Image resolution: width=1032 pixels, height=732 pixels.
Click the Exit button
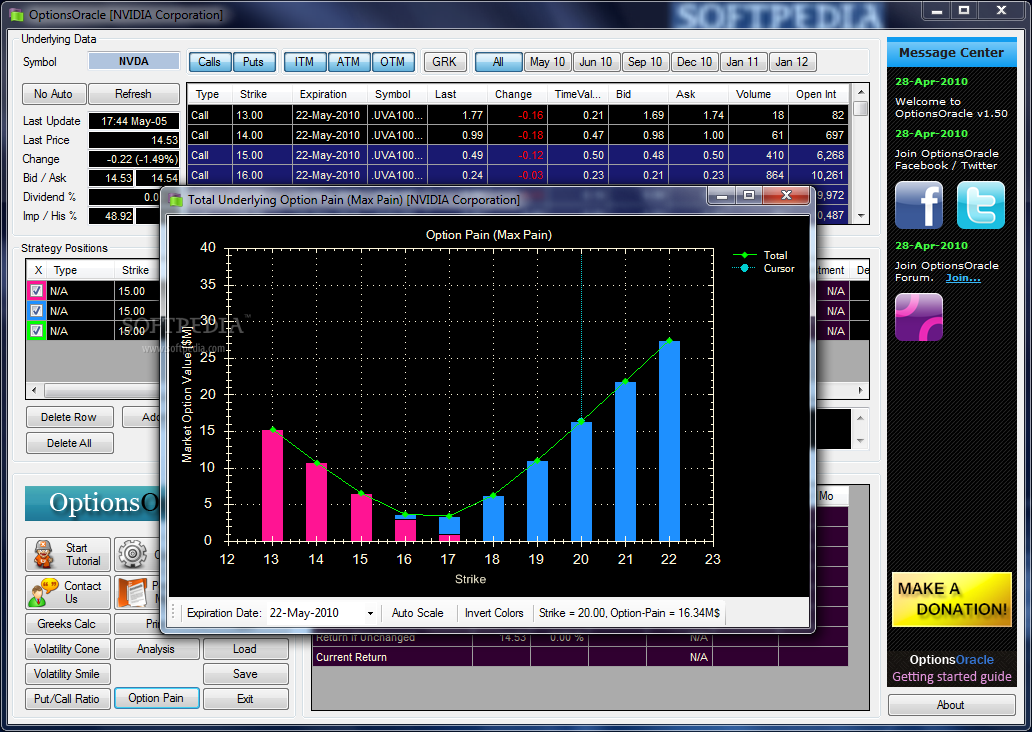(245, 699)
